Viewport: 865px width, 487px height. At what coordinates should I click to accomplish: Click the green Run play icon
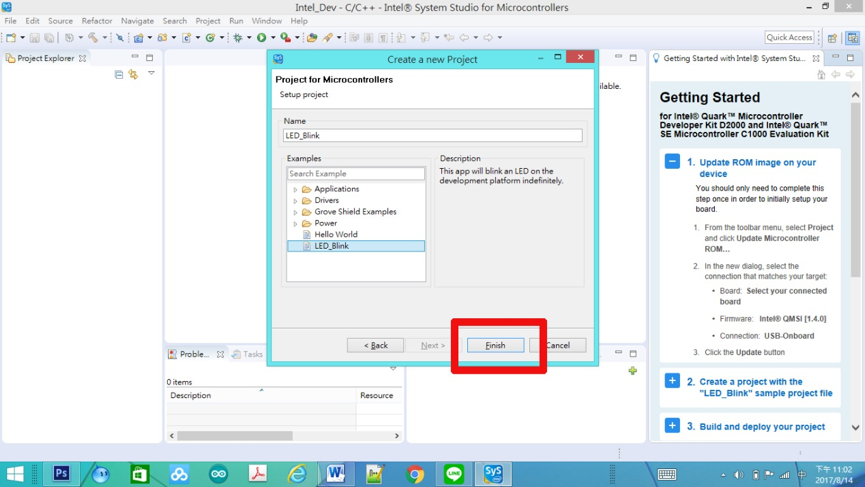coord(261,38)
